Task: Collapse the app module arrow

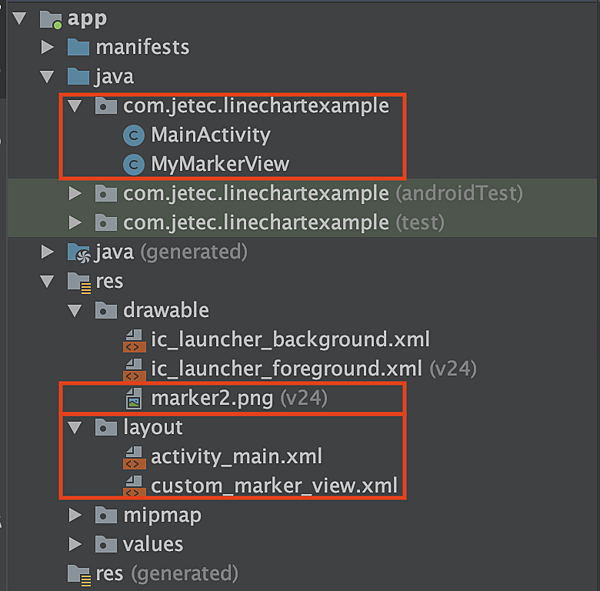Action: point(19,18)
